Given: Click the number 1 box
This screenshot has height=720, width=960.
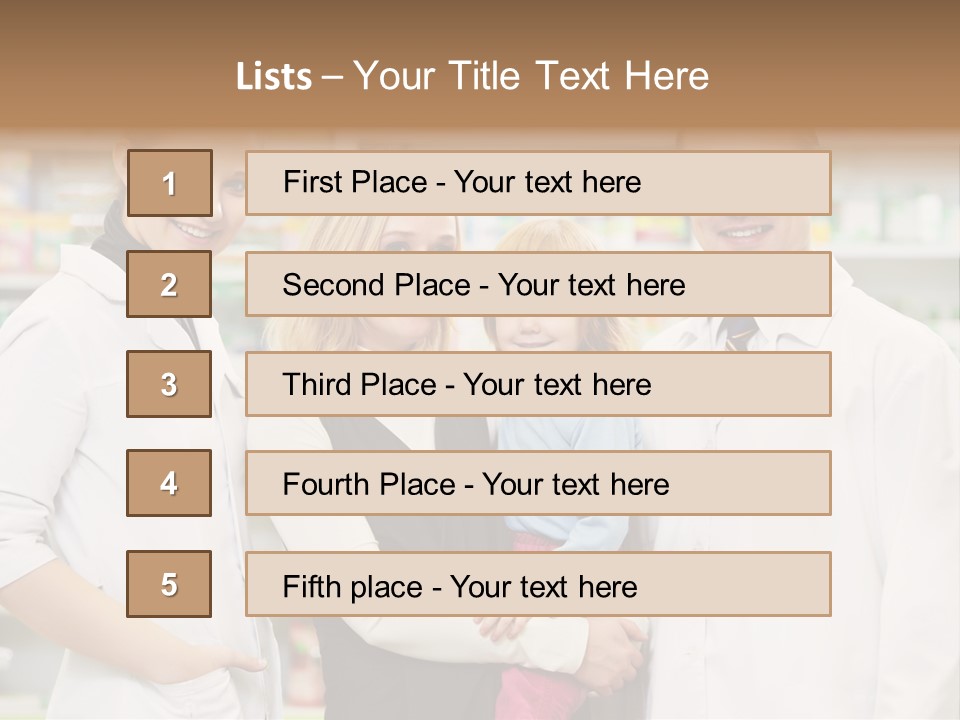Looking at the screenshot, I should click(x=170, y=182).
